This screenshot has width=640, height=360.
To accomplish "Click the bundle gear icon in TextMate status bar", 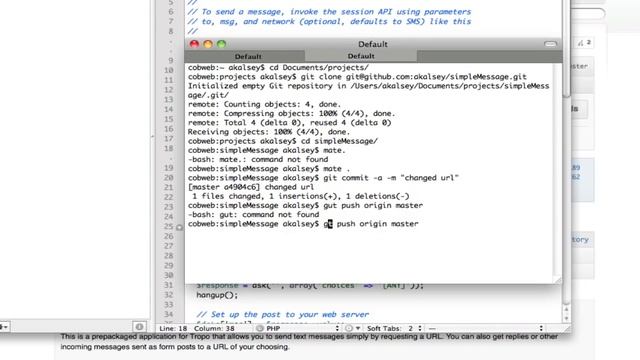I will click(x=352, y=328).
